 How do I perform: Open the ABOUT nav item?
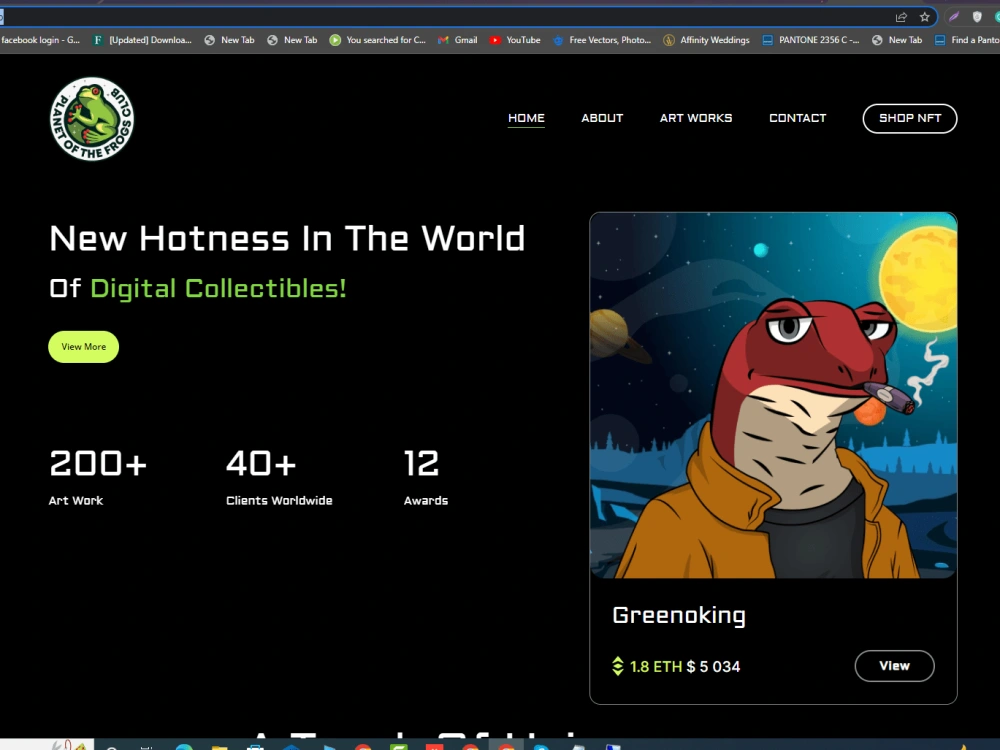pos(602,118)
